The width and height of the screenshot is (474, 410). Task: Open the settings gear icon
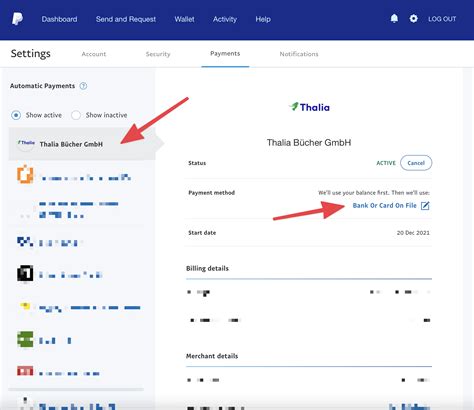click(x=413, y=19)
